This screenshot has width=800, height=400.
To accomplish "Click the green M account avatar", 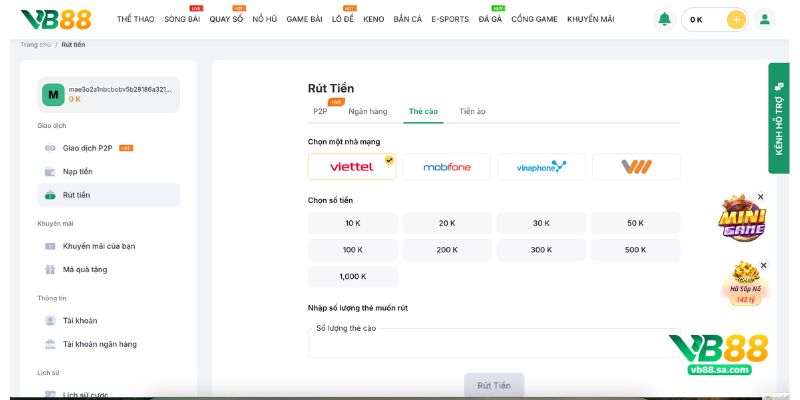I will click(x=53, y=95).
